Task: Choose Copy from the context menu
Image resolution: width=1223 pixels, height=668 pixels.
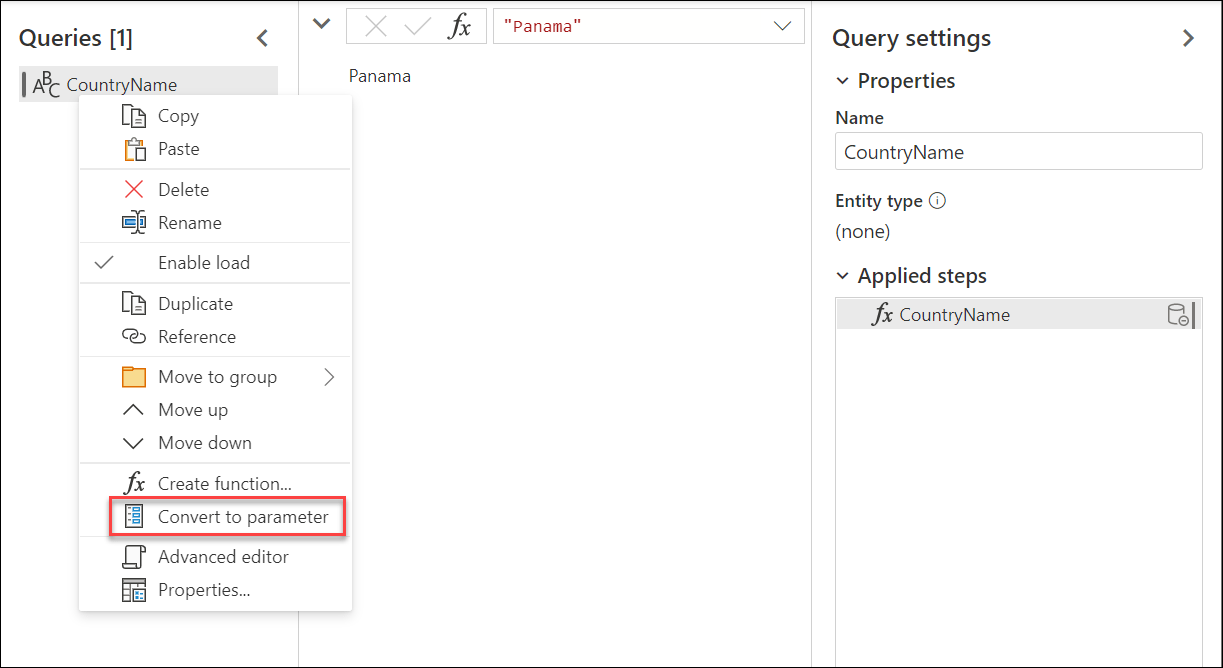Action: click(x=215, y=116)
